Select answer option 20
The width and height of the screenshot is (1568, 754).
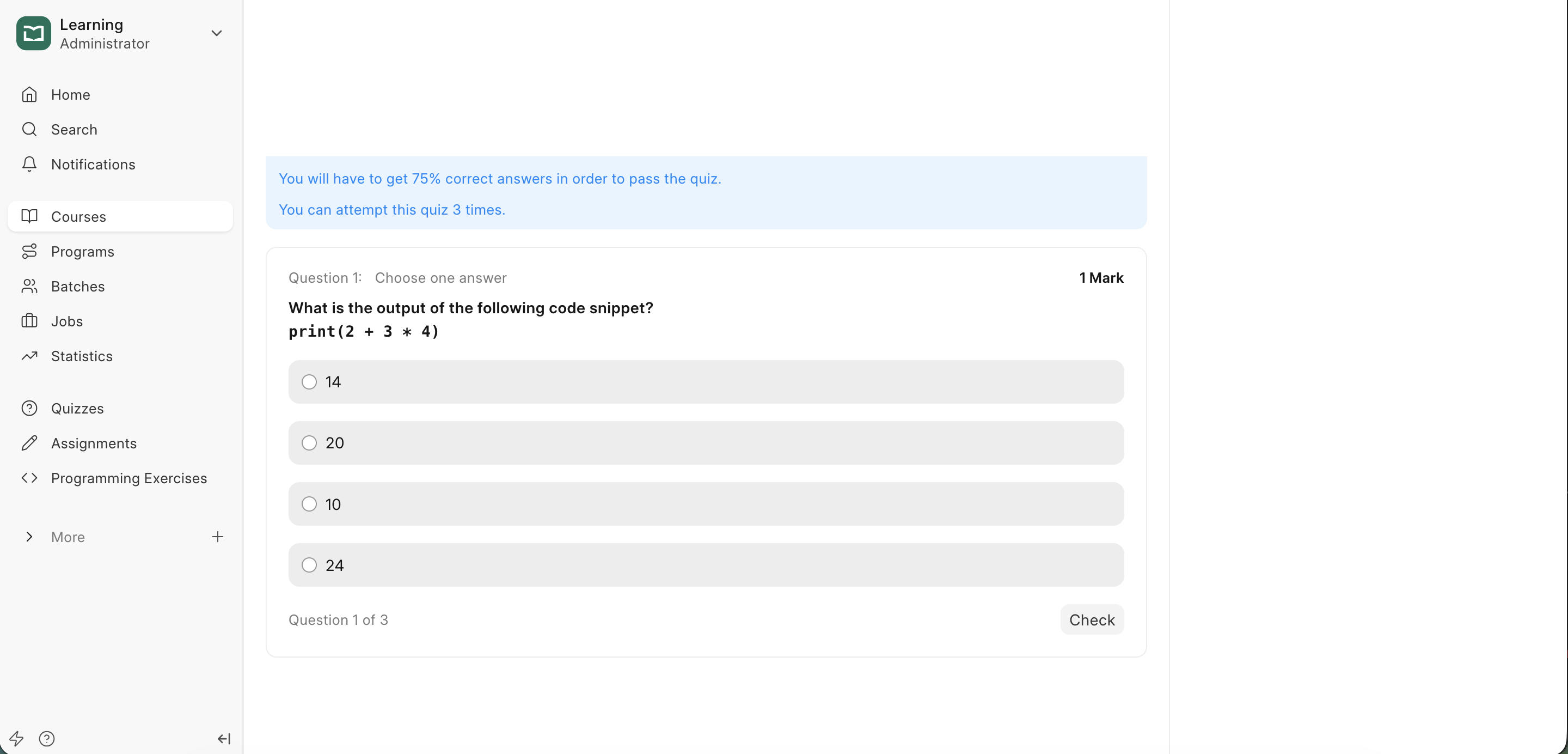(x=309, y=443)
